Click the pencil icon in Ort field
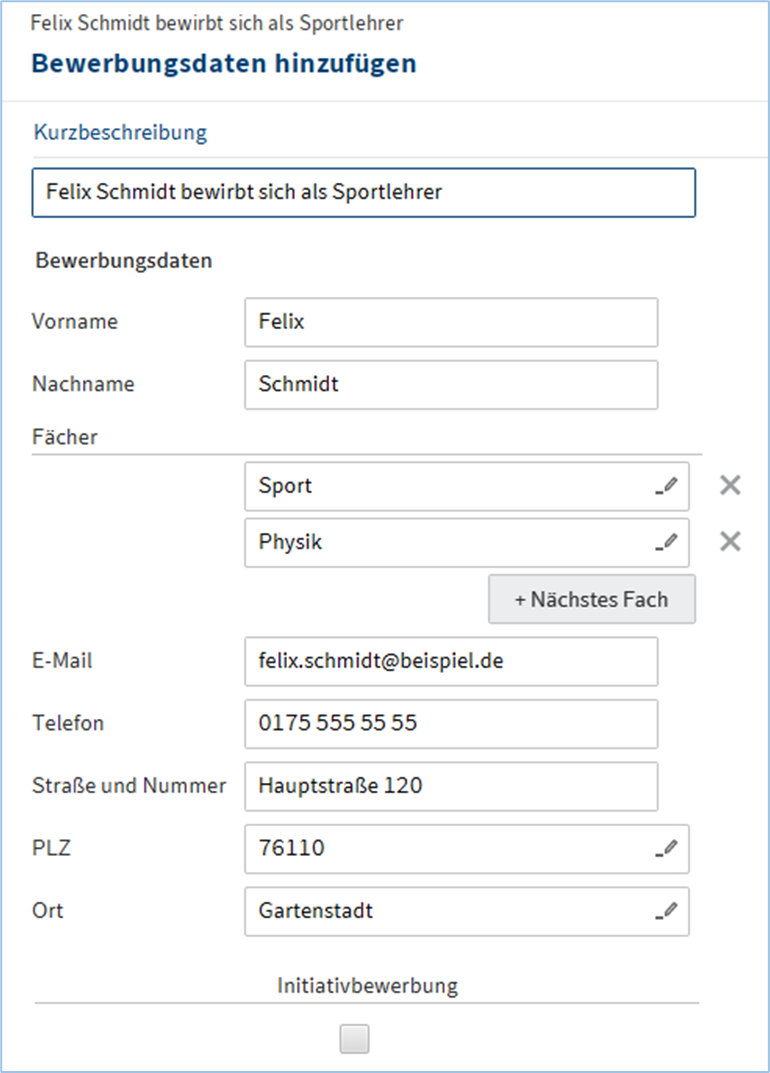Viewport: 770px width, 1073px height. (x=668, y=911)
